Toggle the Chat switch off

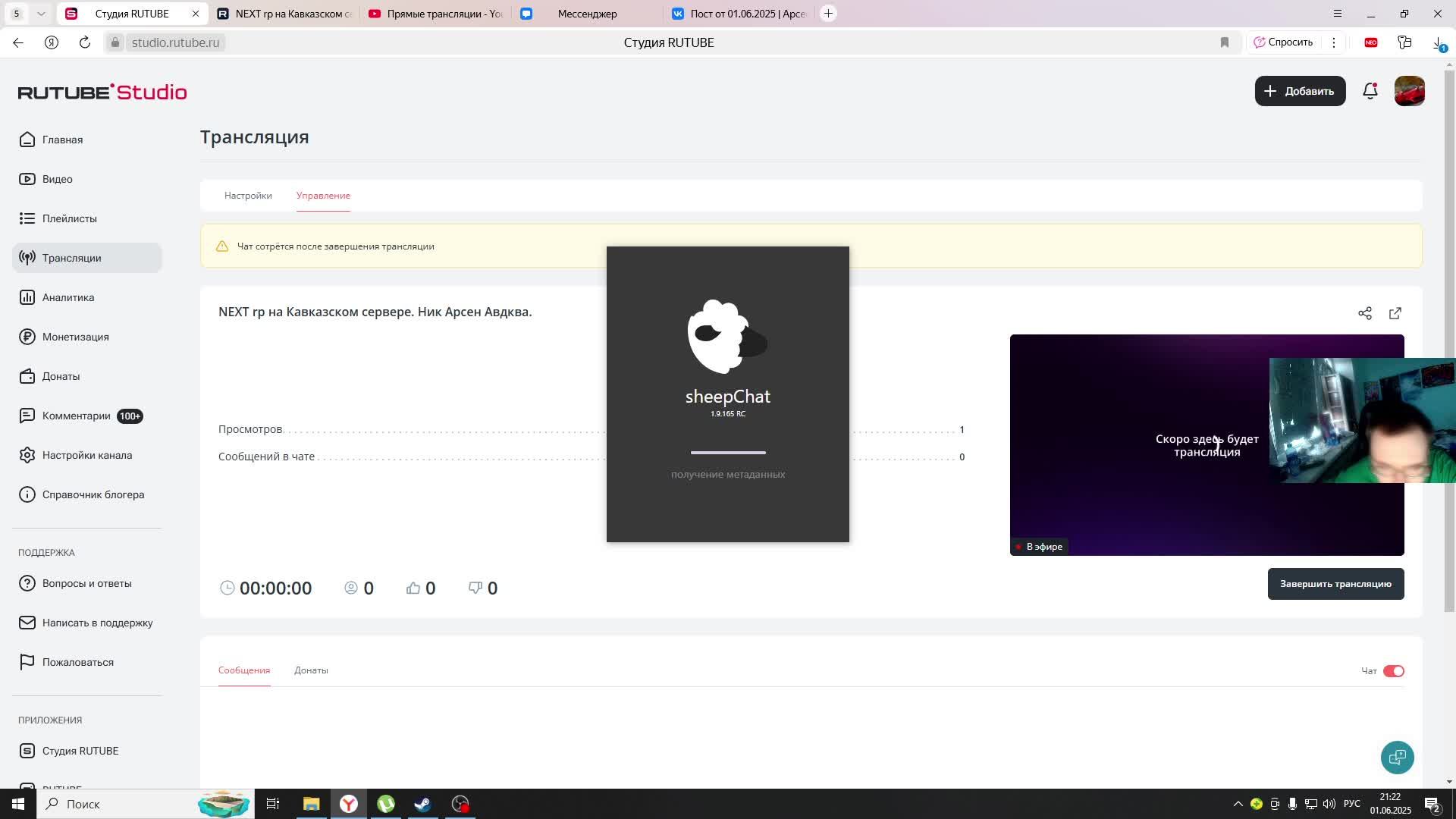pyautogui.click(x=1393, y=671)
